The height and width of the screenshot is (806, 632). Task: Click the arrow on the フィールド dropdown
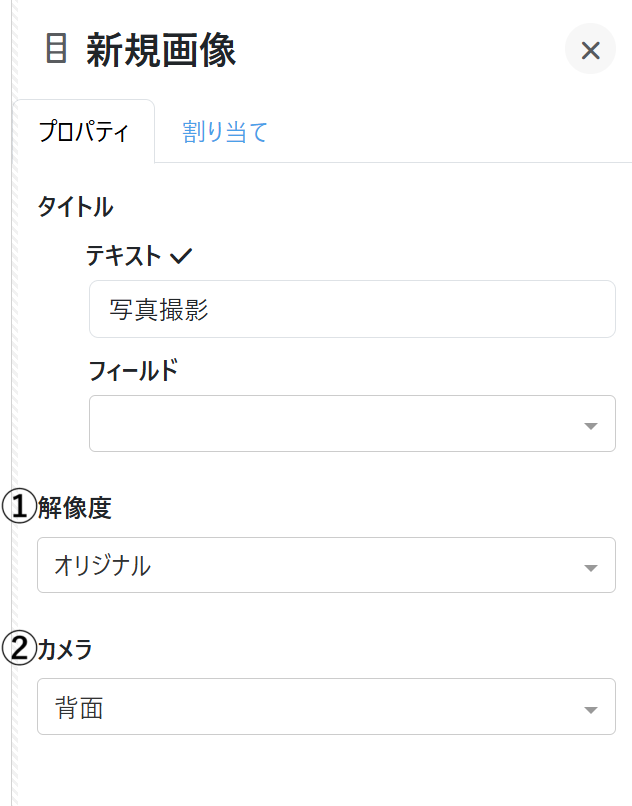coord(590,426)
